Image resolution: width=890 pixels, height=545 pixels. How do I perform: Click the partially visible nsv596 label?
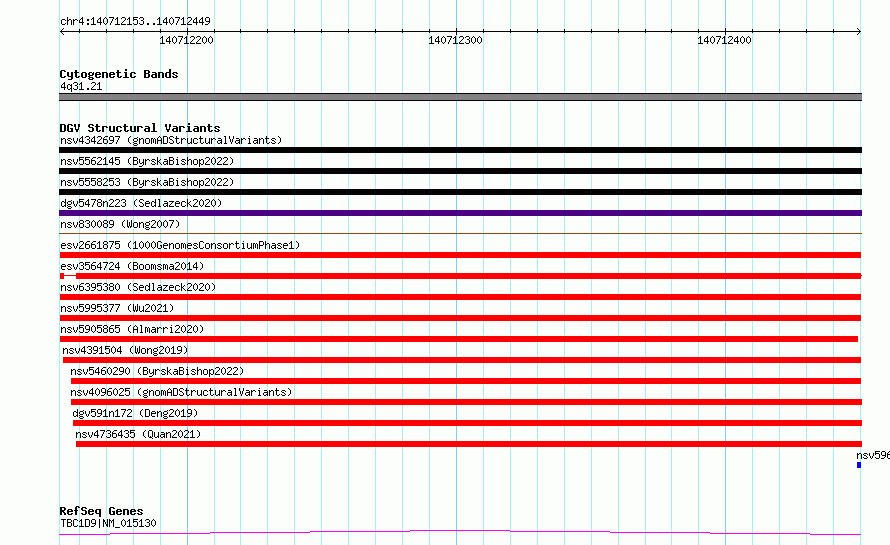(x=873, y=455)
